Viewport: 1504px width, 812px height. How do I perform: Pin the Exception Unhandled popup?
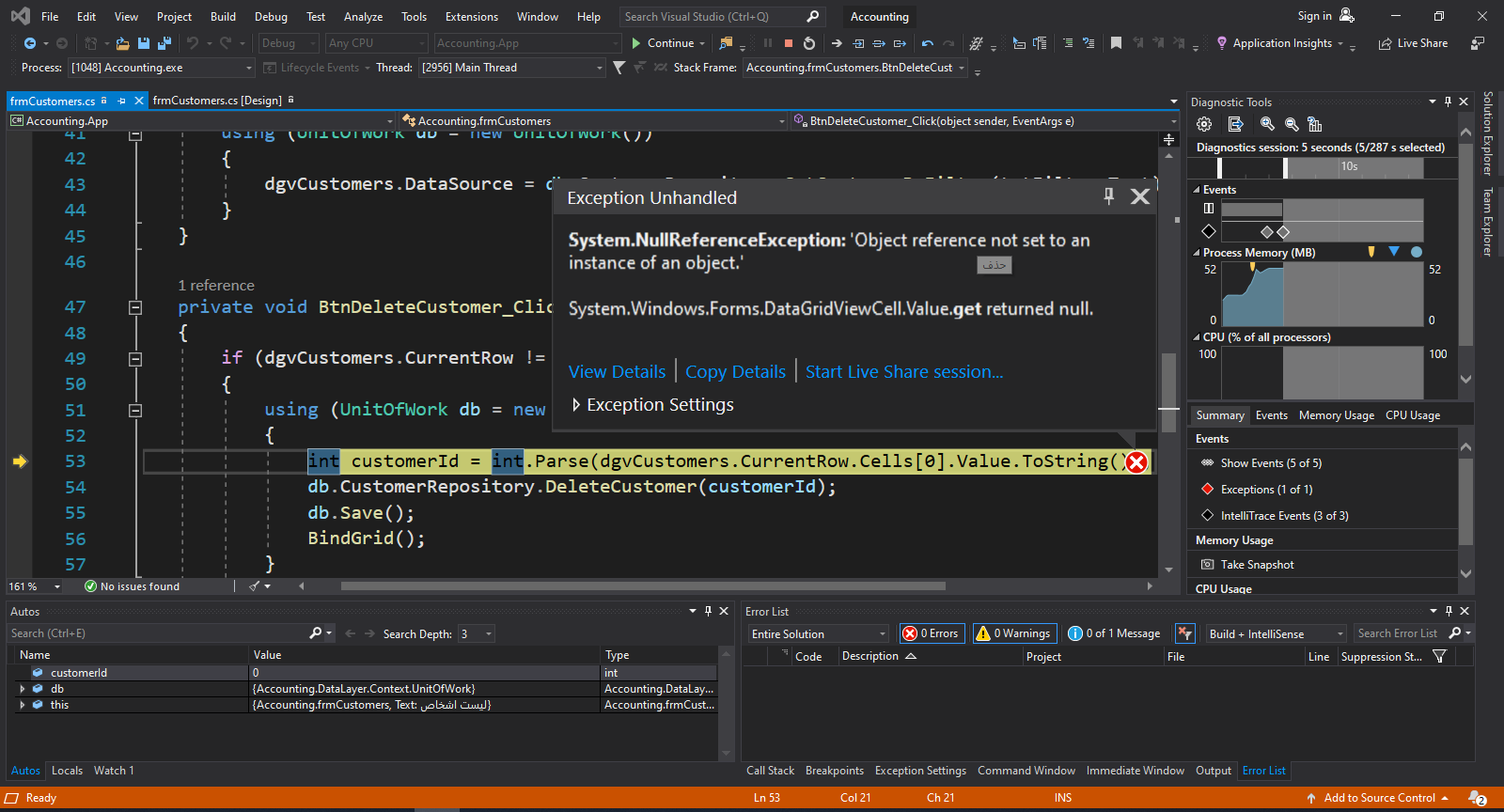point(1109,195)
